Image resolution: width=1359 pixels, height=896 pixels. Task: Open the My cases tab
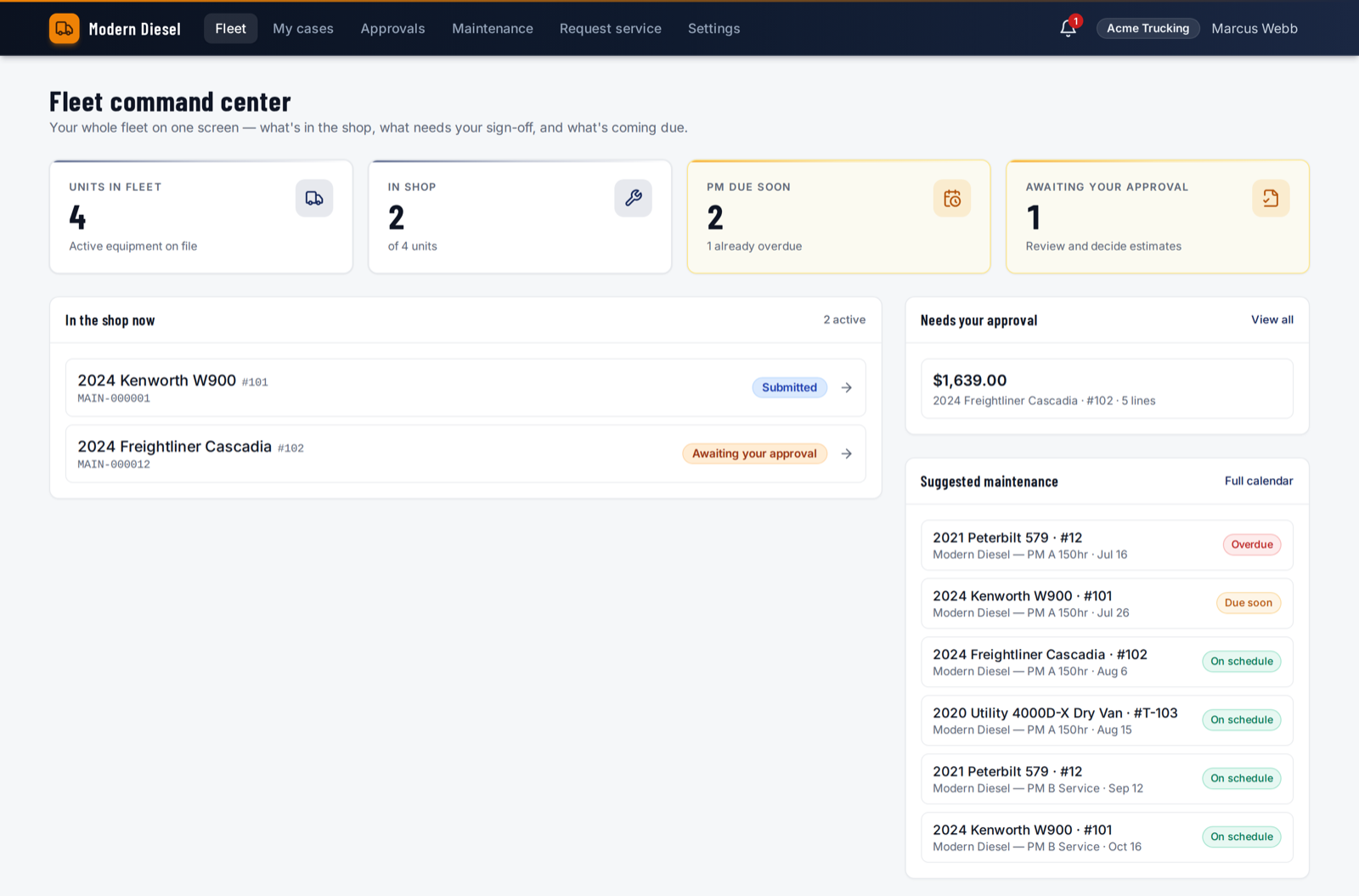point(303,28)
